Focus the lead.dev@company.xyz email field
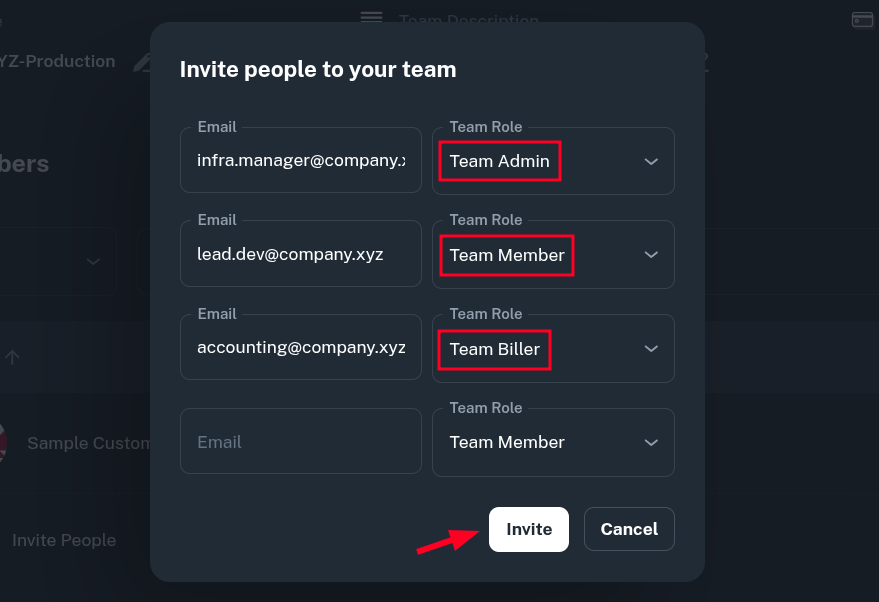The height and width of the screenshot is (602, 879). pos(301,255)
